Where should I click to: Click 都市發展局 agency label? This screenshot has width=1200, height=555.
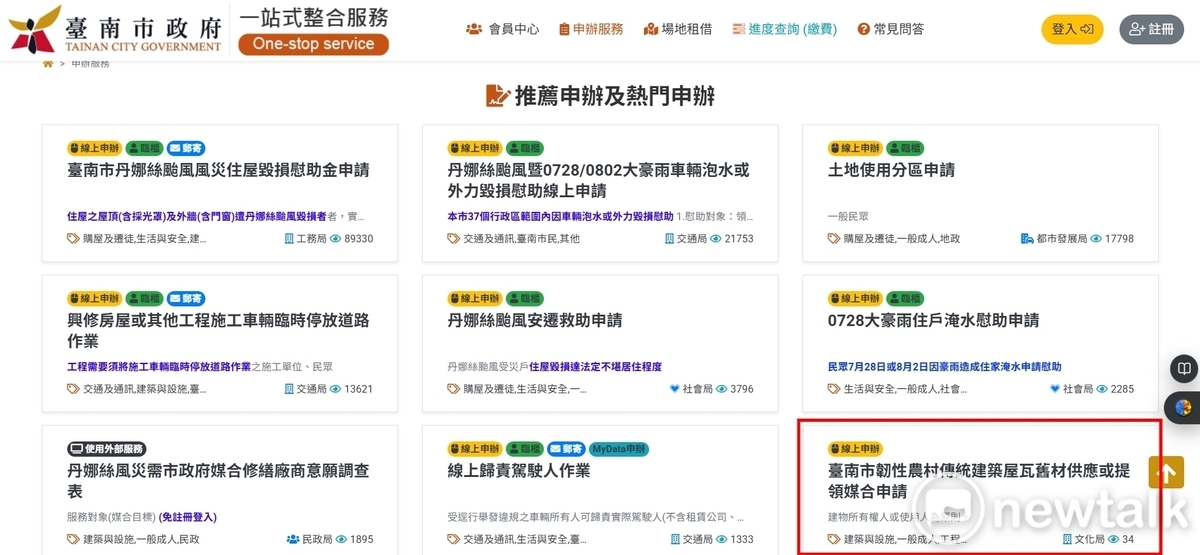[x=1054, y=239]
